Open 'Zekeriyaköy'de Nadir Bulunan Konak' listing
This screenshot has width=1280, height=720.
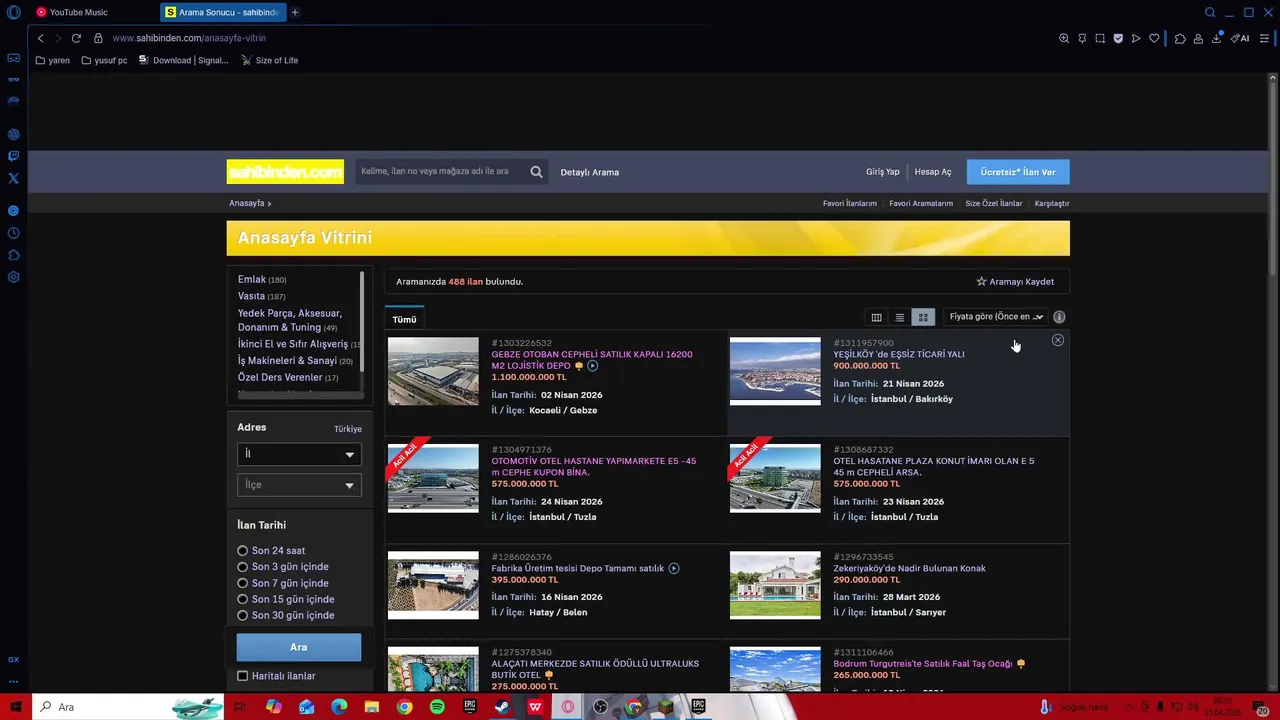click(x=910, y=568)
